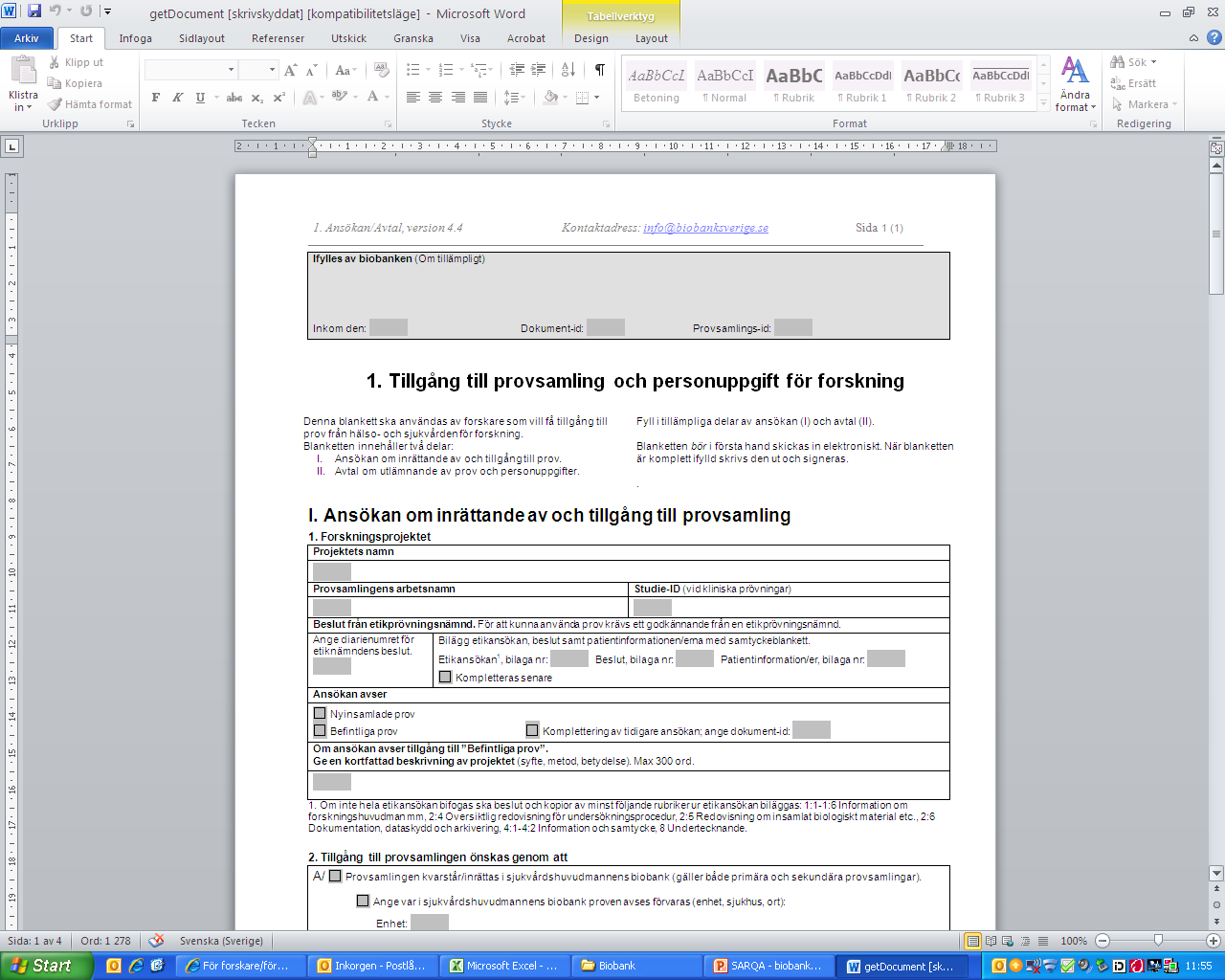The height and width of the screenshot is (980, 1225).
Task: Click the Grow Font icon
Action: (291, 70)
